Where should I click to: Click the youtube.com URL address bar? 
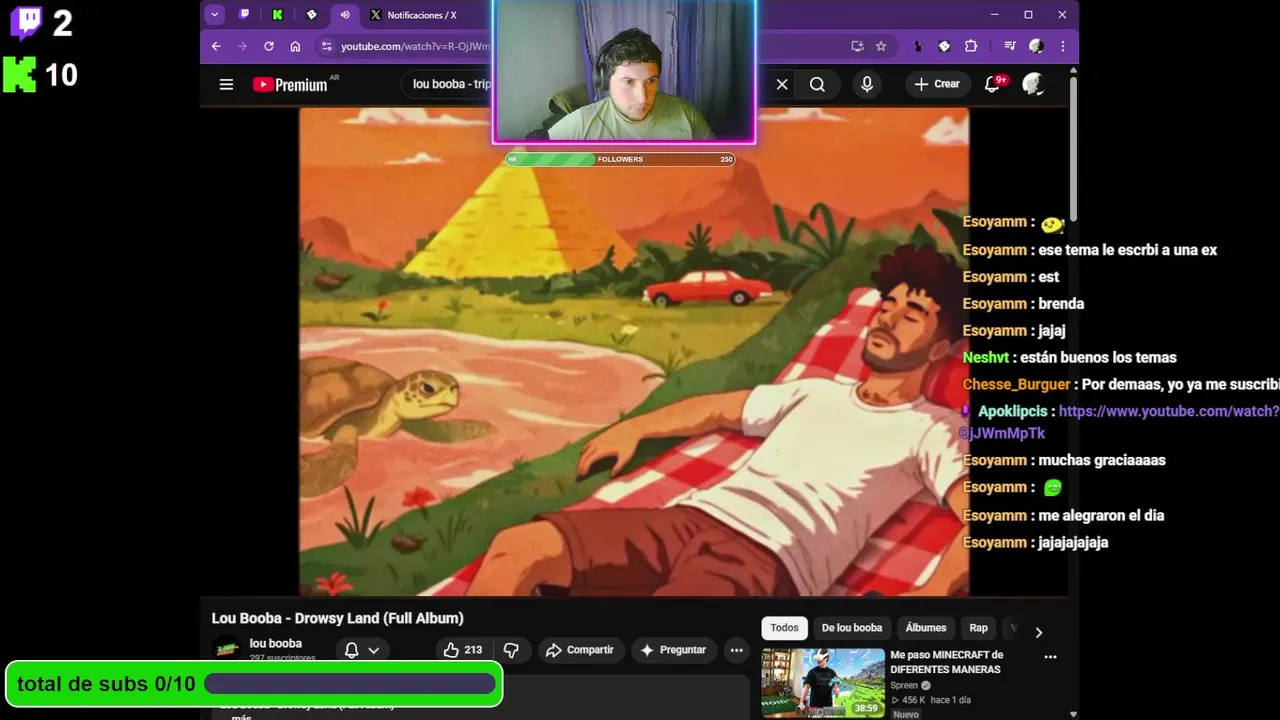(414, 46)
